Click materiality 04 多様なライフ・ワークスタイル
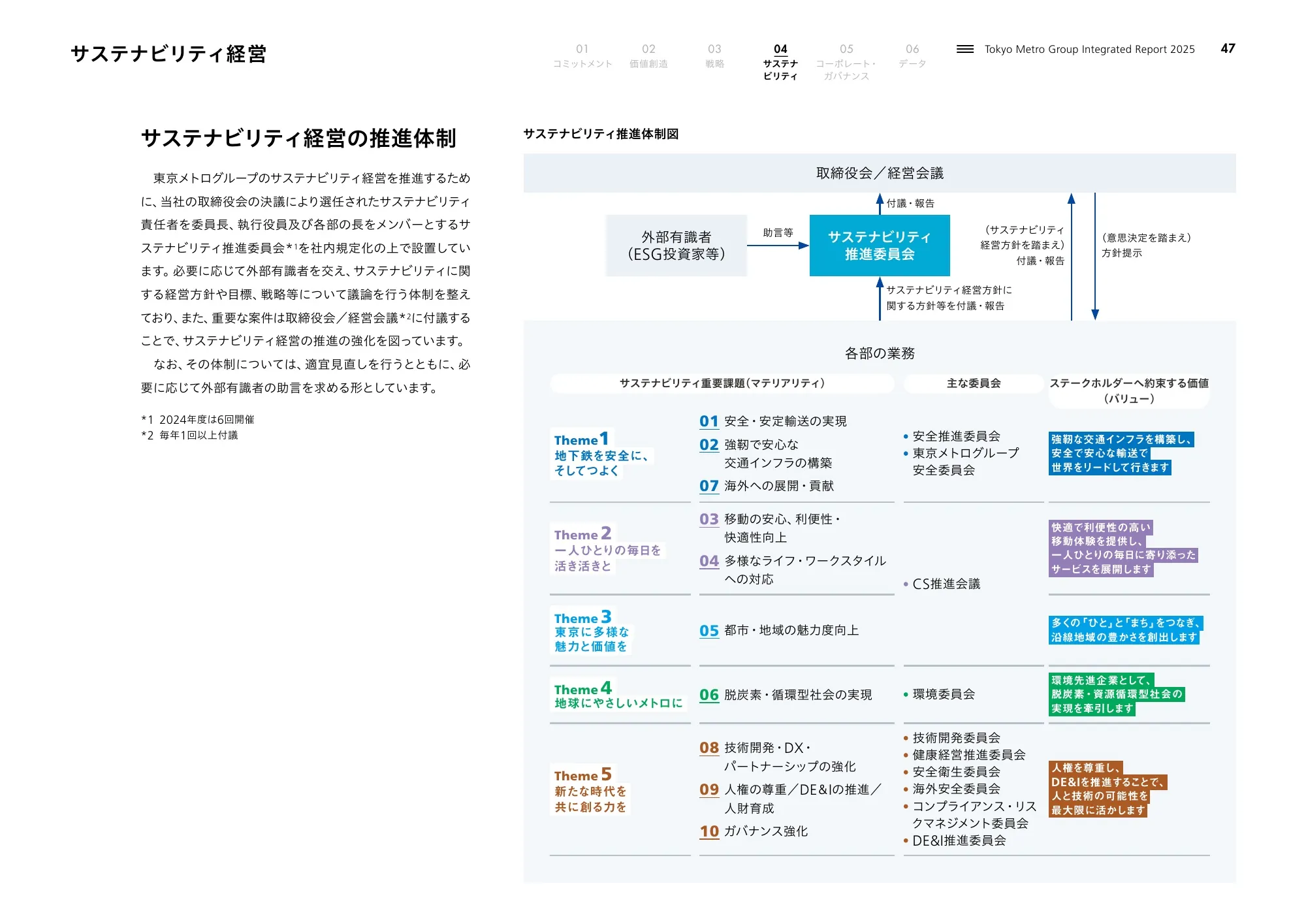 (793, 570)
